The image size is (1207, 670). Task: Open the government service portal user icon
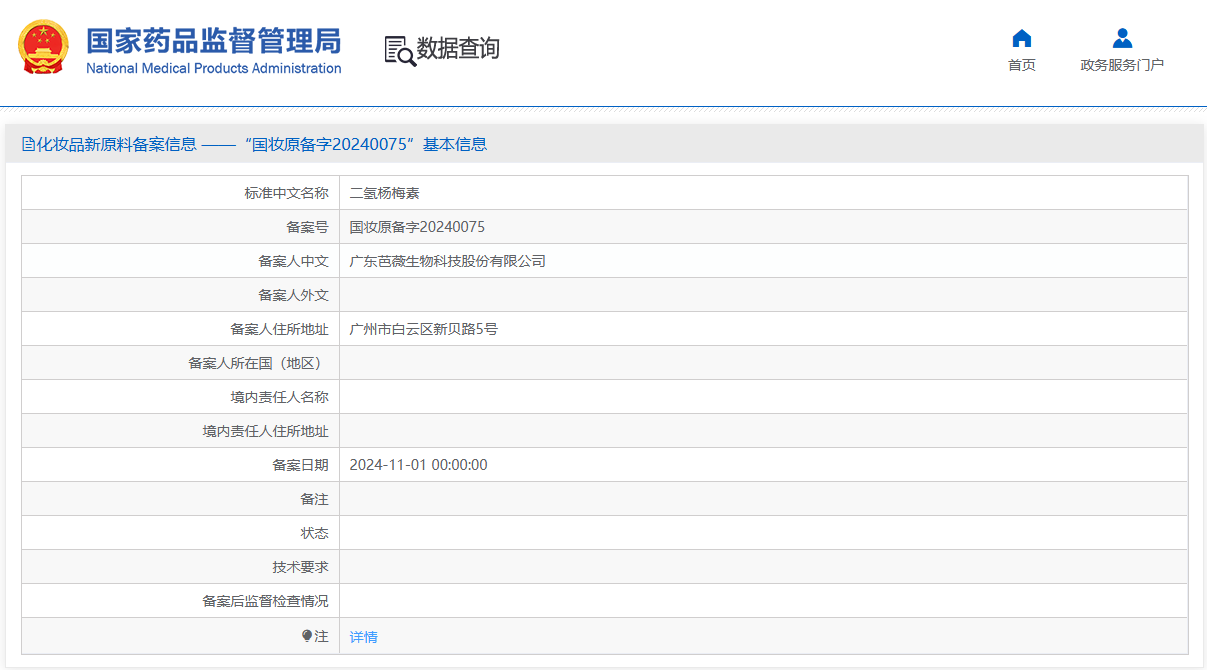tap(1122, 39)
